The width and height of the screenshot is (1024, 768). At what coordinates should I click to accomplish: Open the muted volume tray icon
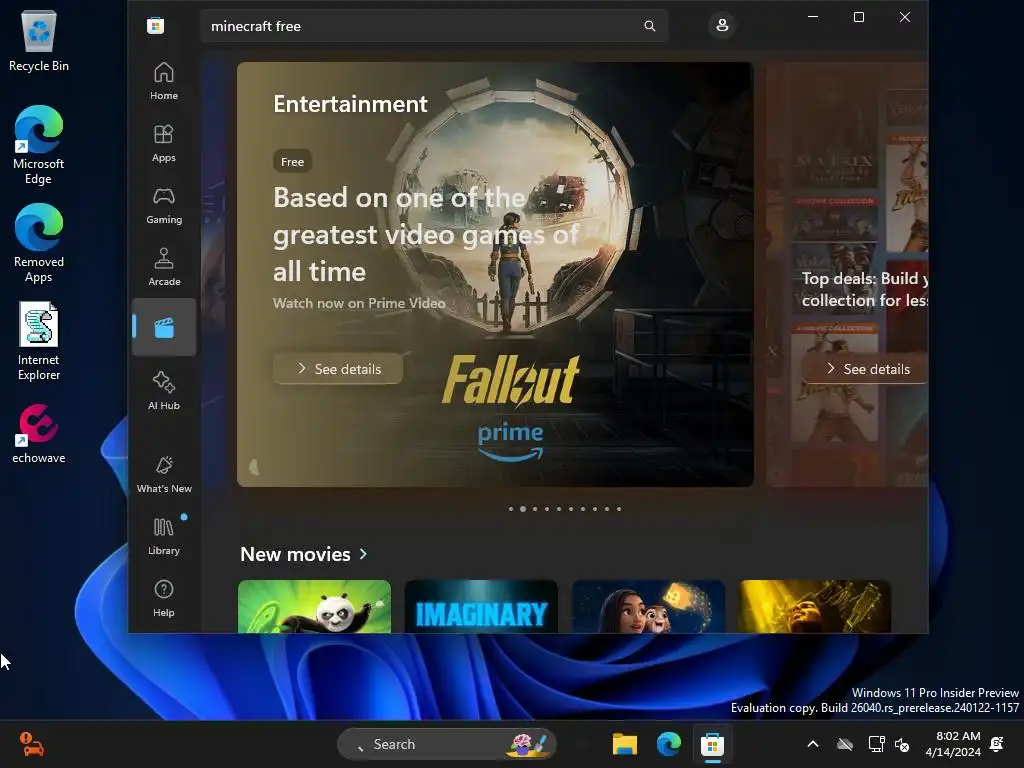pyautogui.click(x=902, y=744)
